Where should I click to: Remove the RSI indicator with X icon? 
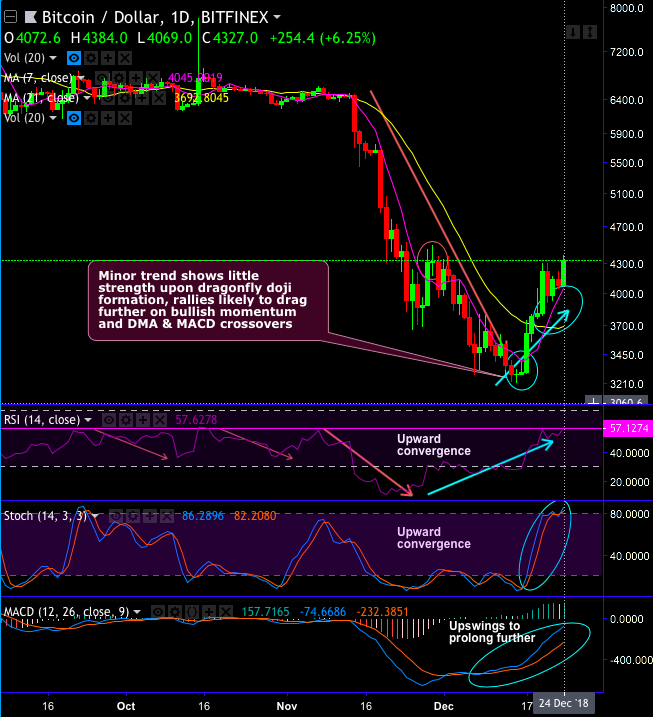pyautogui.click(x=160, y=420)
